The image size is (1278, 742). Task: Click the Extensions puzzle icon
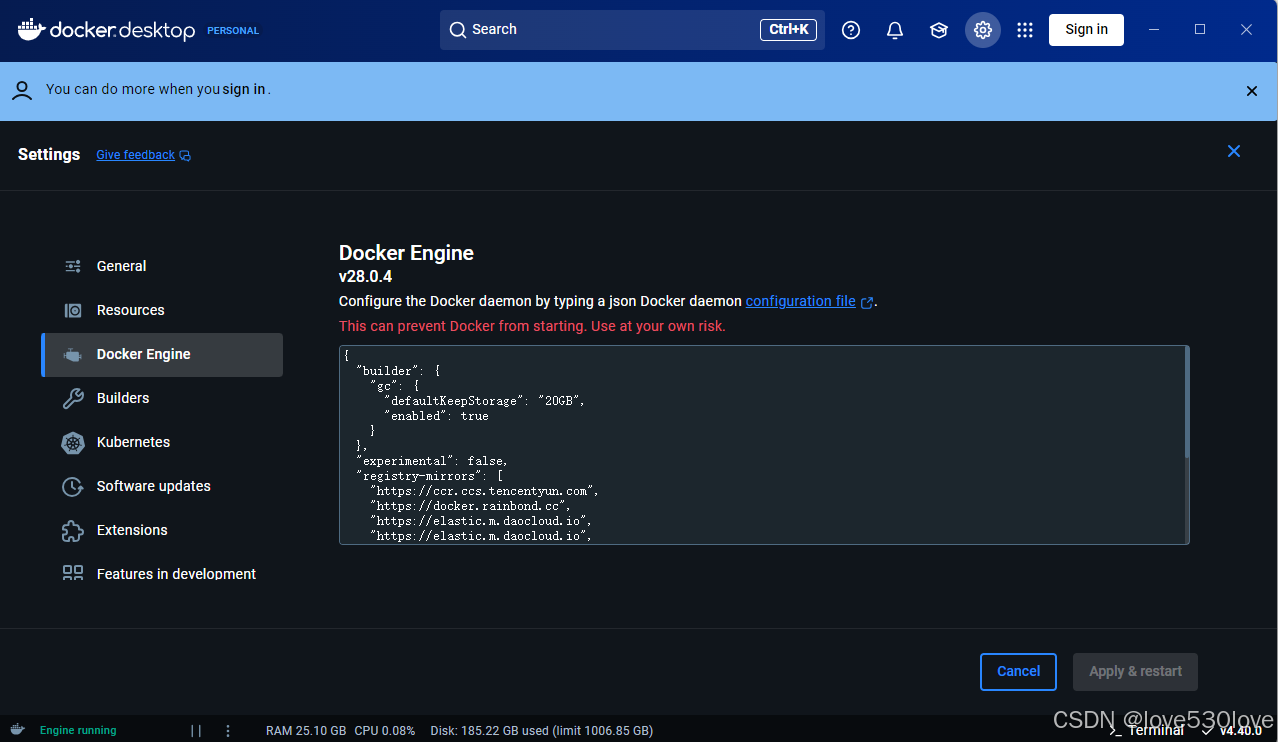[x=73, y=530]
